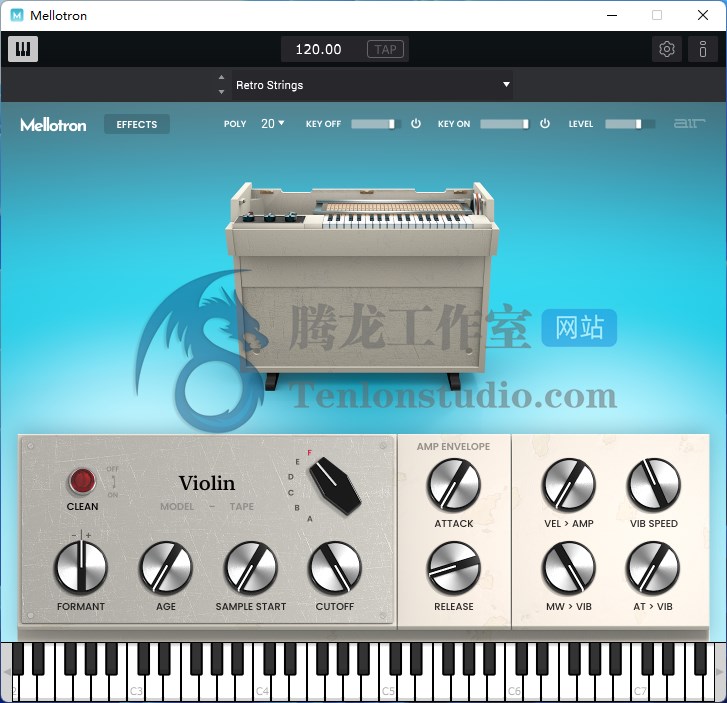Viewport: 727px width, 703px height.
Task: Shift the keyboard range left with arrow
Action: coord(6,672)
